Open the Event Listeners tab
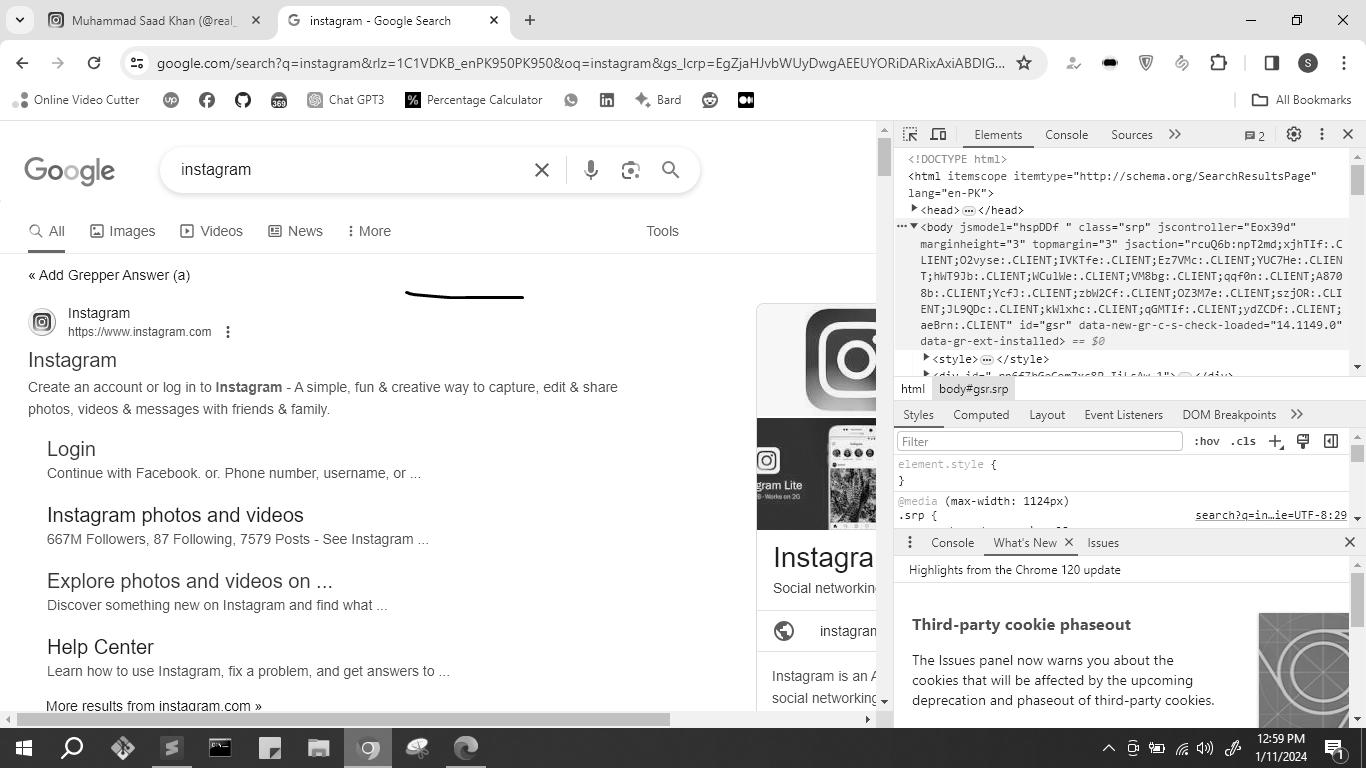This screenshot has height=768, width=1366. [1123, 415]
